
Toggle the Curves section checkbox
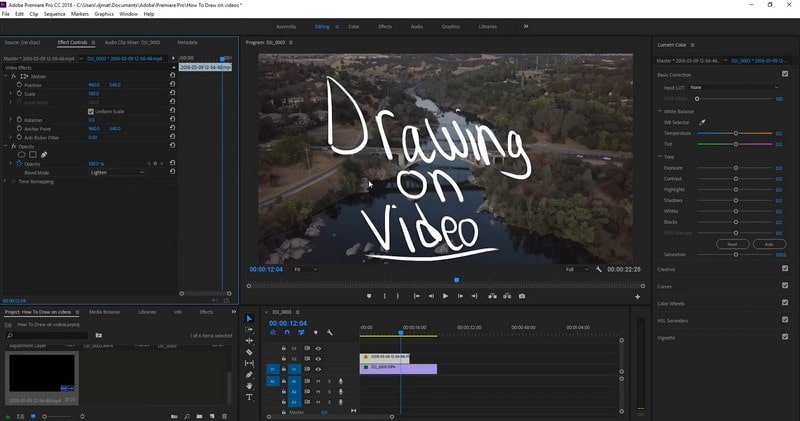point(783,283)
